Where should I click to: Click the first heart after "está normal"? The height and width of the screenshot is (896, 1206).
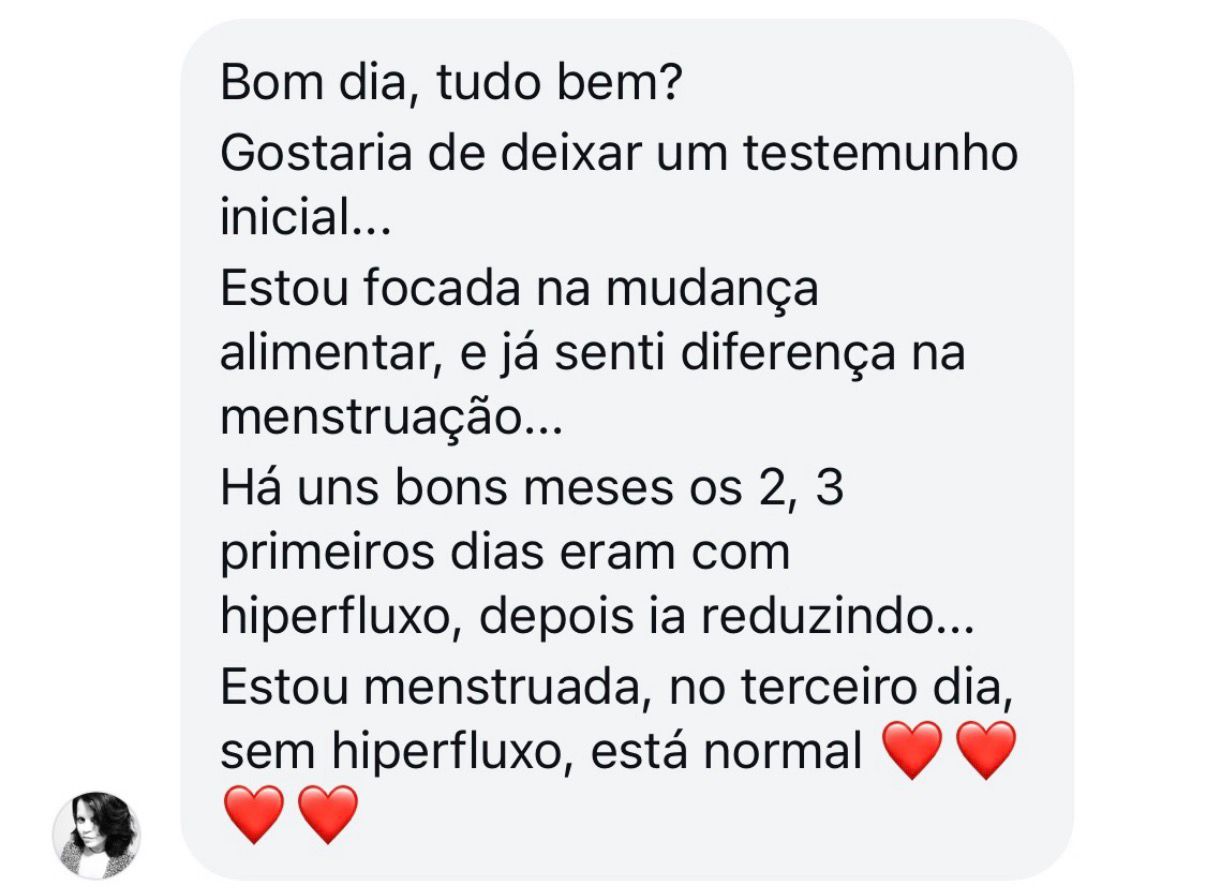point(913,750)
